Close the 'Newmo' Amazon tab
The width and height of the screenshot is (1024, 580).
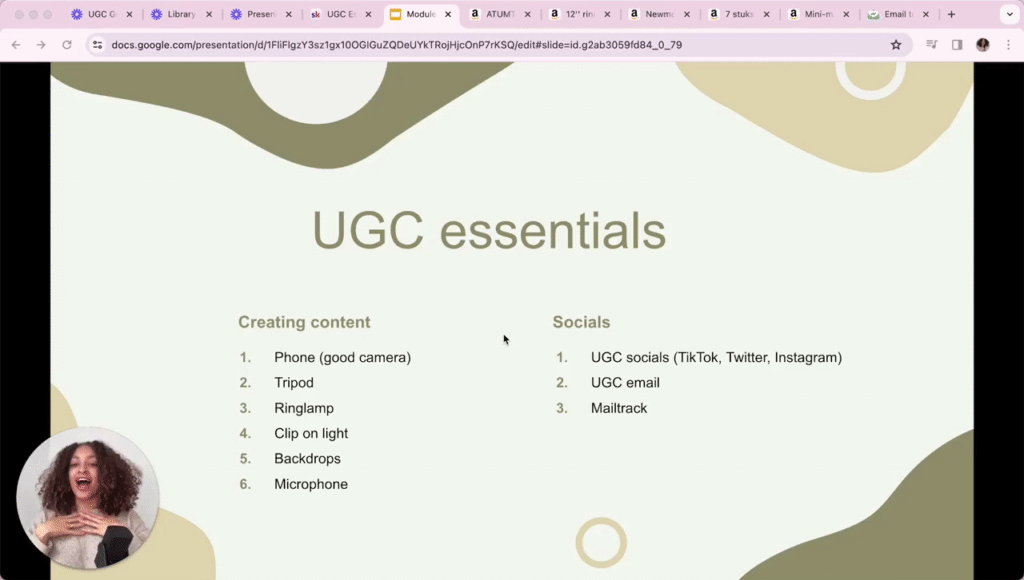pos(687,14)
